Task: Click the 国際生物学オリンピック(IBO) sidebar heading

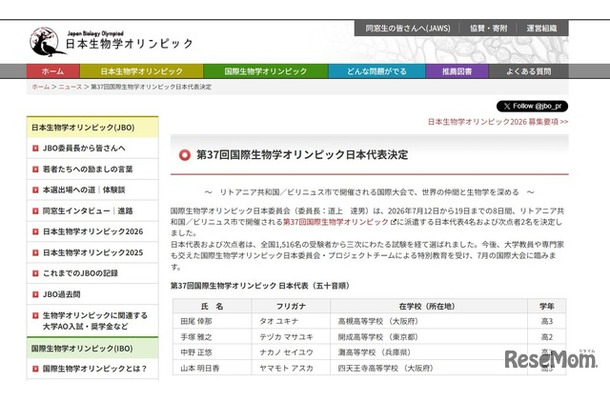Action: click(93, 348)
